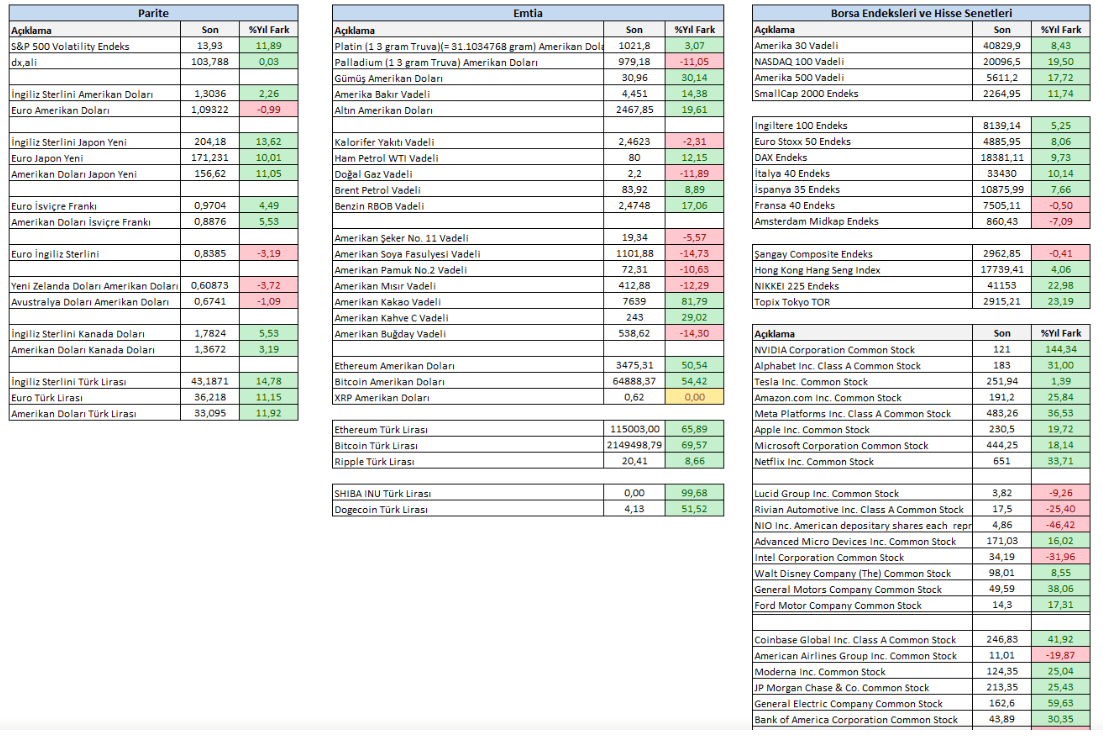Click the NVIDIA change cell 144,34
The height and width of the screenshot is (740, 1103).
click(x=1061, y=350)
